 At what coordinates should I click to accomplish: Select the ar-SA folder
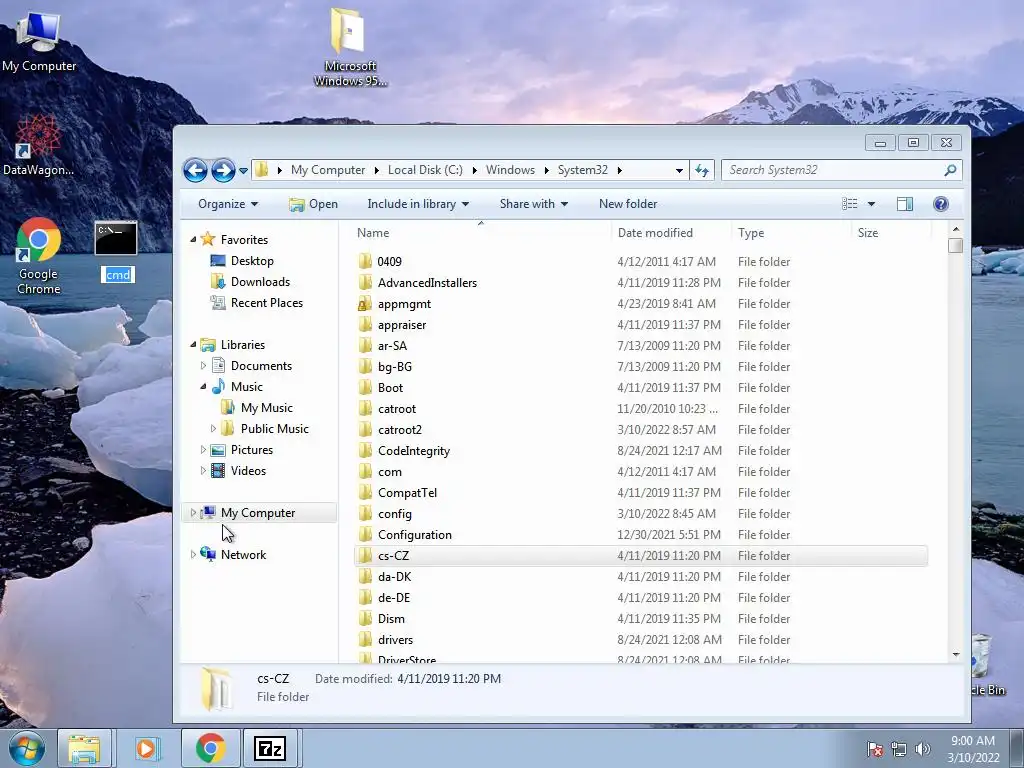coord(392,345)
